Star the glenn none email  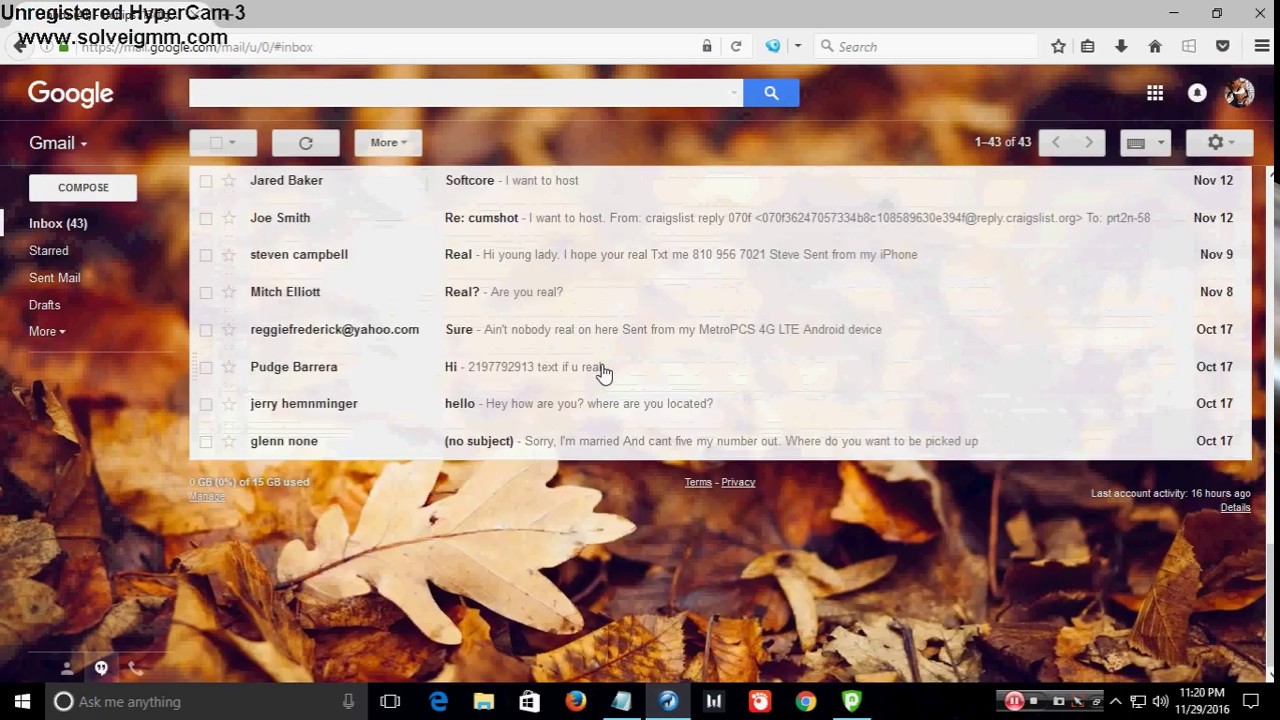pos(229,441)
